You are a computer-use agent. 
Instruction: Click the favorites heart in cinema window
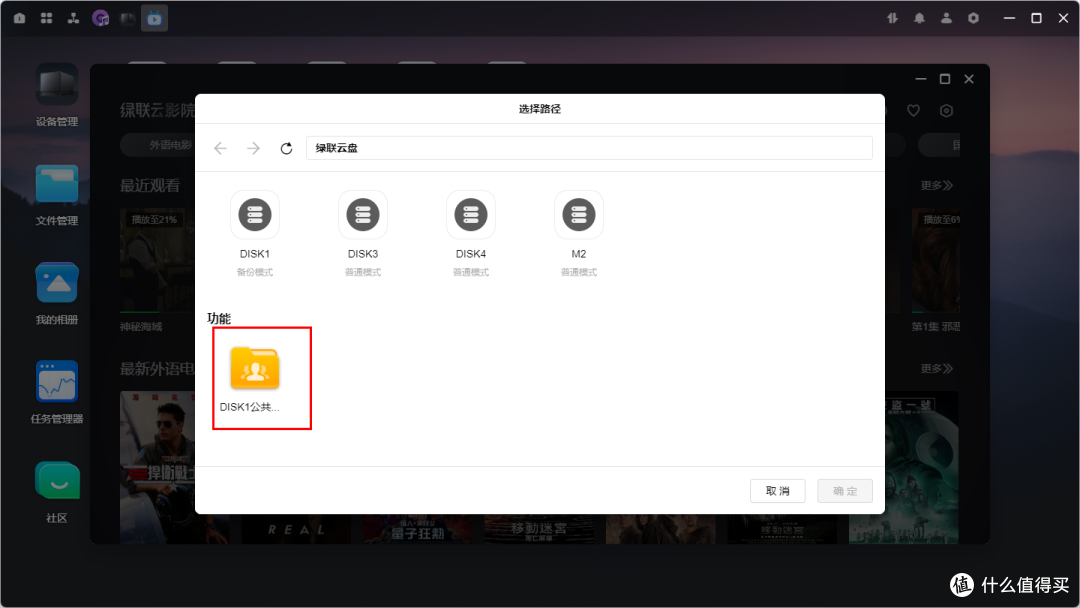[x=913, y=110]
